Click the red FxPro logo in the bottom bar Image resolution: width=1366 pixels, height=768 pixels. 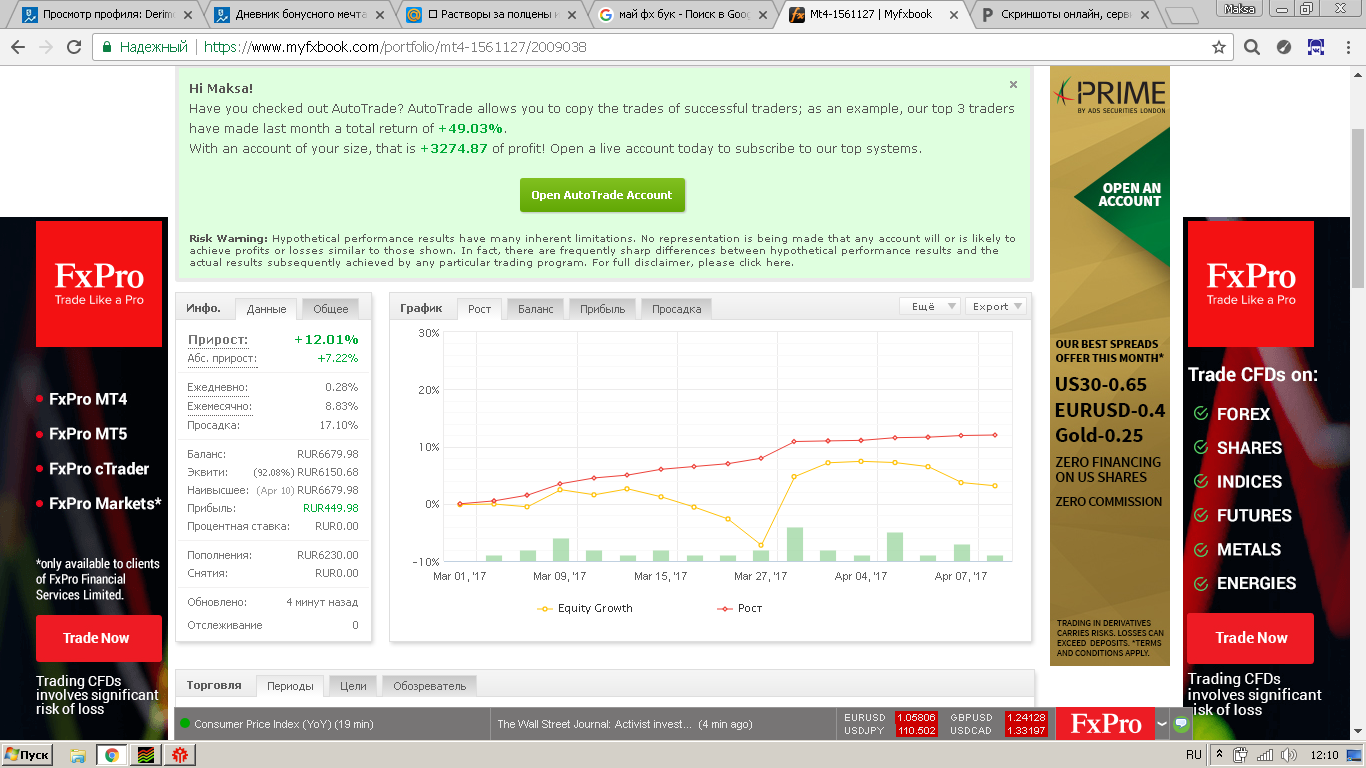point(1105,723)
